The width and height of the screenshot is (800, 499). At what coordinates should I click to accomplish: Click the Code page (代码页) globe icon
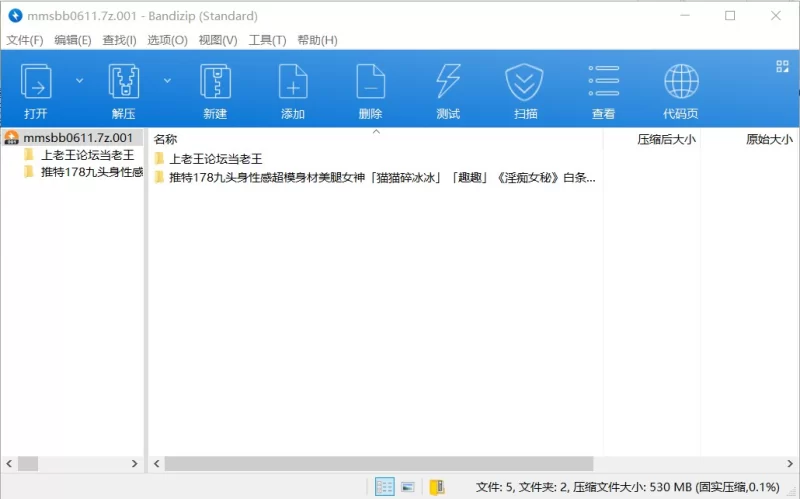pos(681,81)
